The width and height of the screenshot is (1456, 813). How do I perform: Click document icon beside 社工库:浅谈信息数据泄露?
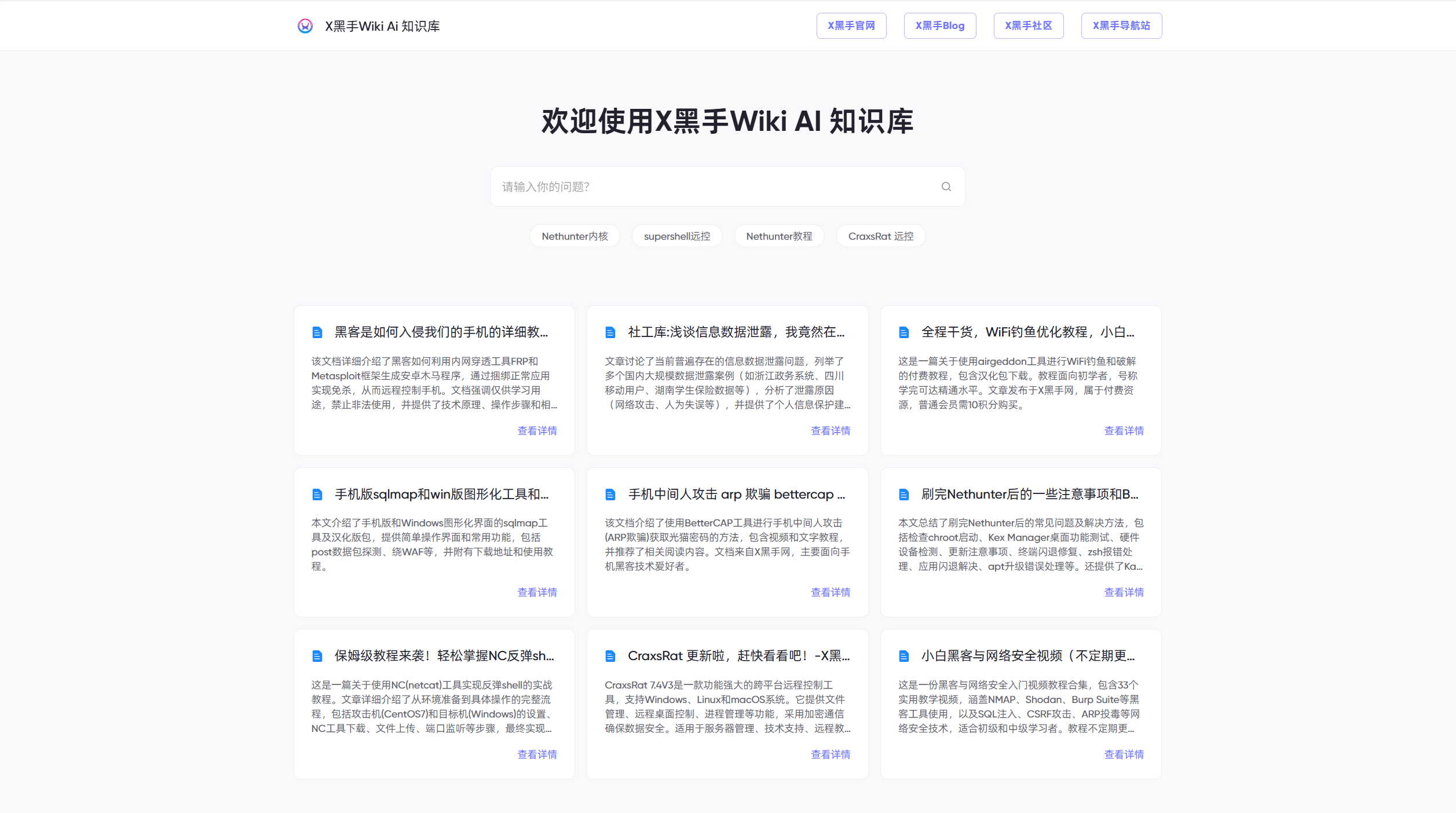[610, 332]
